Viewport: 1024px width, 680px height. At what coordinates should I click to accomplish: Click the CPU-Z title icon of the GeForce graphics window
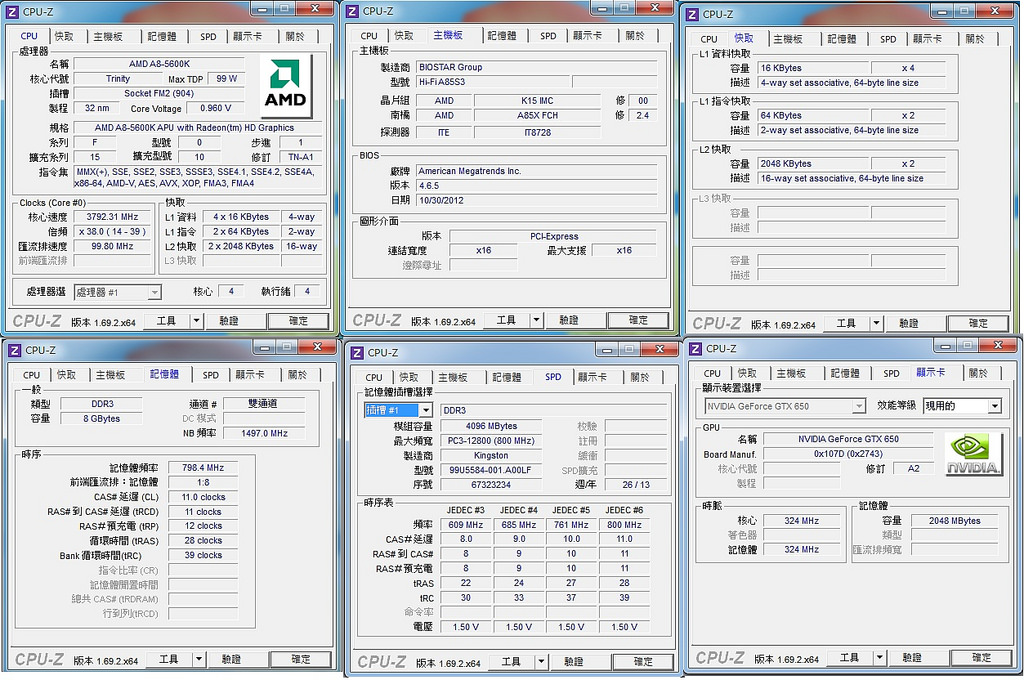(x=696, y=349)
